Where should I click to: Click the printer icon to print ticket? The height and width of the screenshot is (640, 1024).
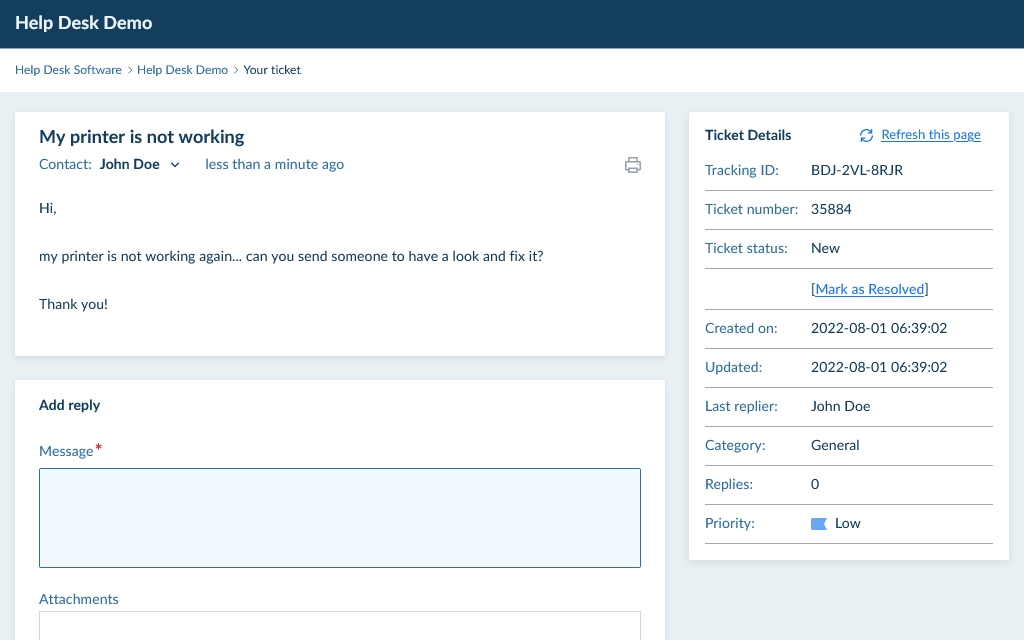632,165
